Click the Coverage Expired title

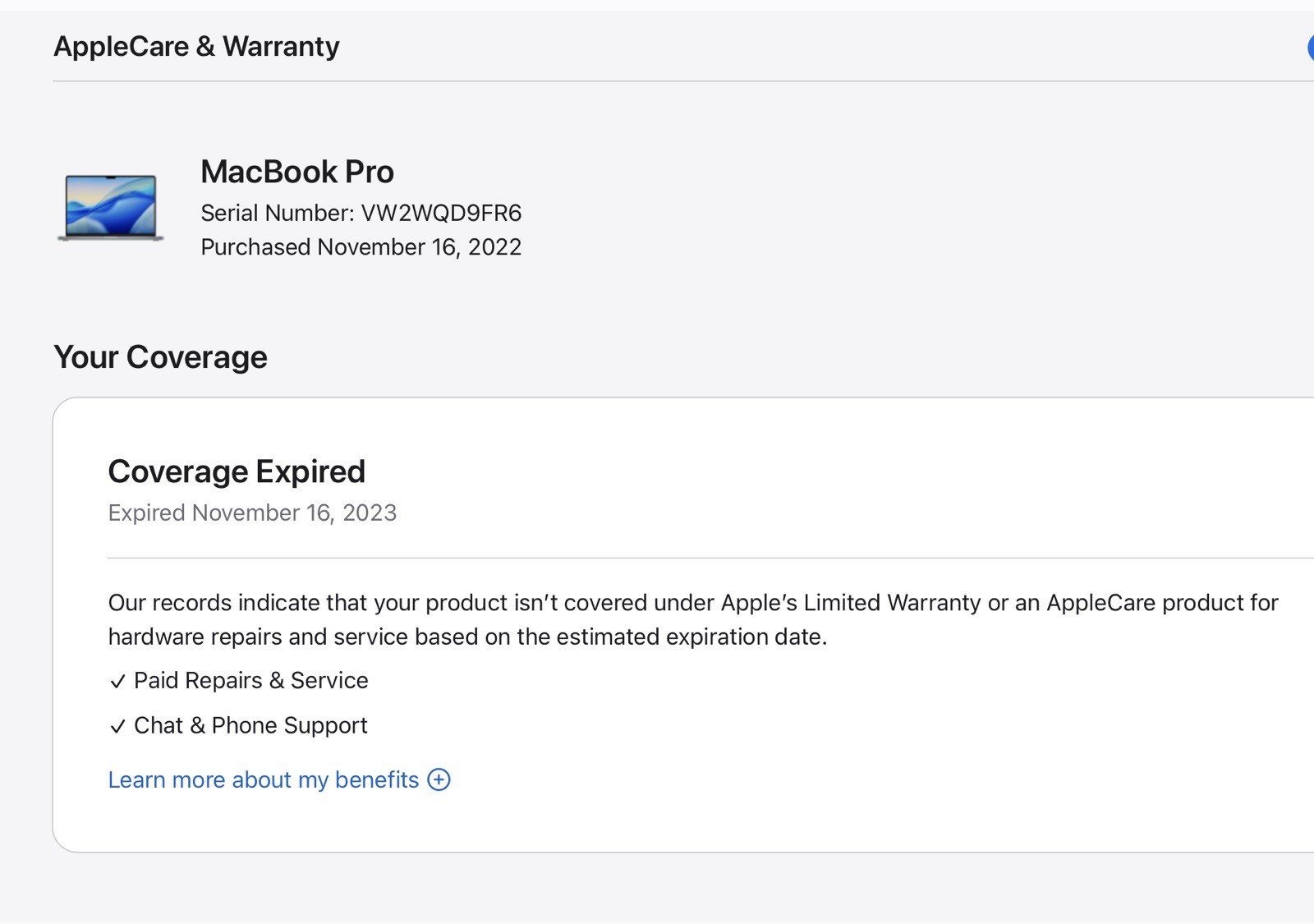(237, 471)
